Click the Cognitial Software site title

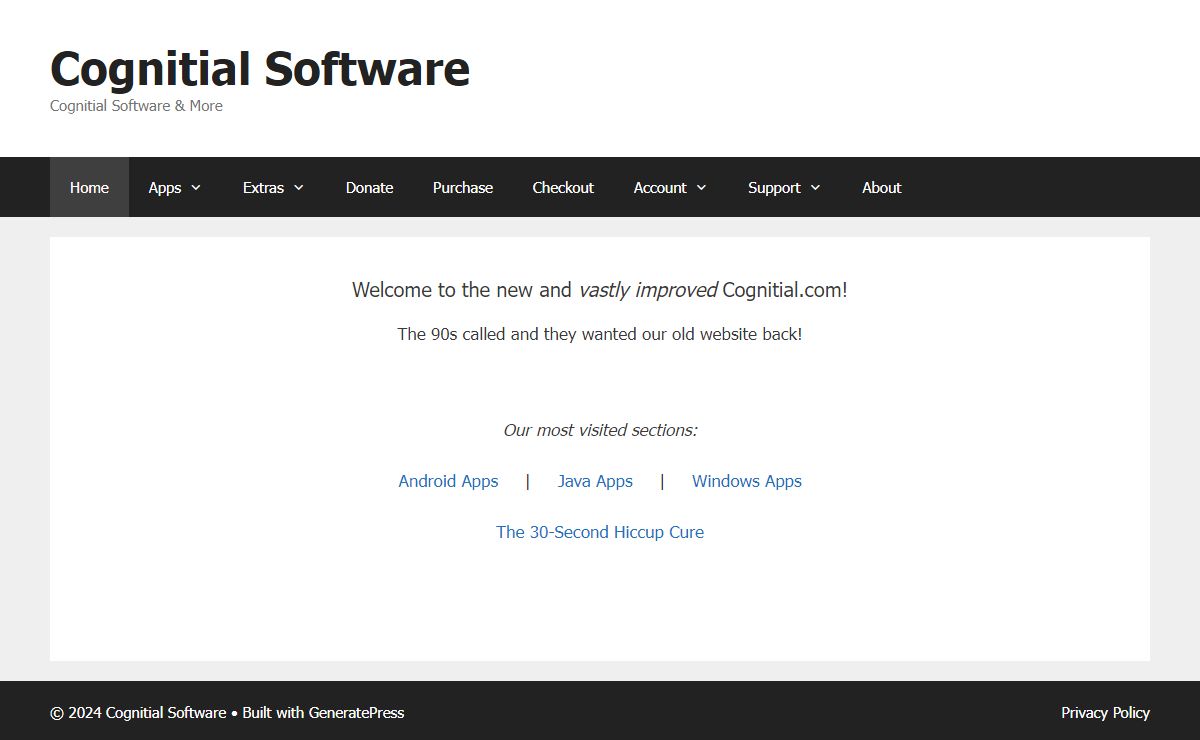tap(260, 70)
